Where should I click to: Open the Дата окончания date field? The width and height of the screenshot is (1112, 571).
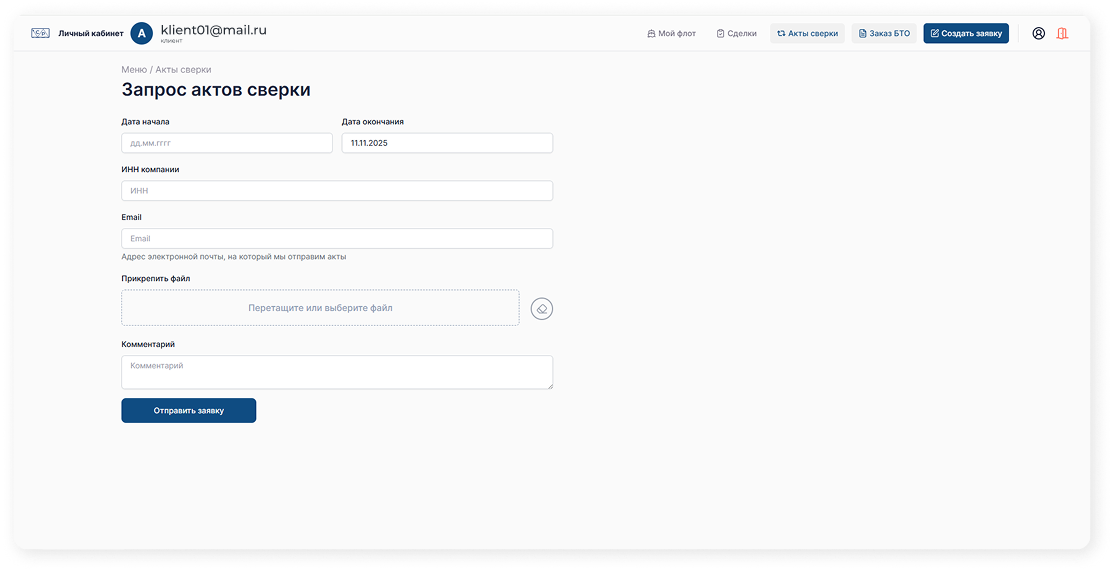[x=447, y=143]
